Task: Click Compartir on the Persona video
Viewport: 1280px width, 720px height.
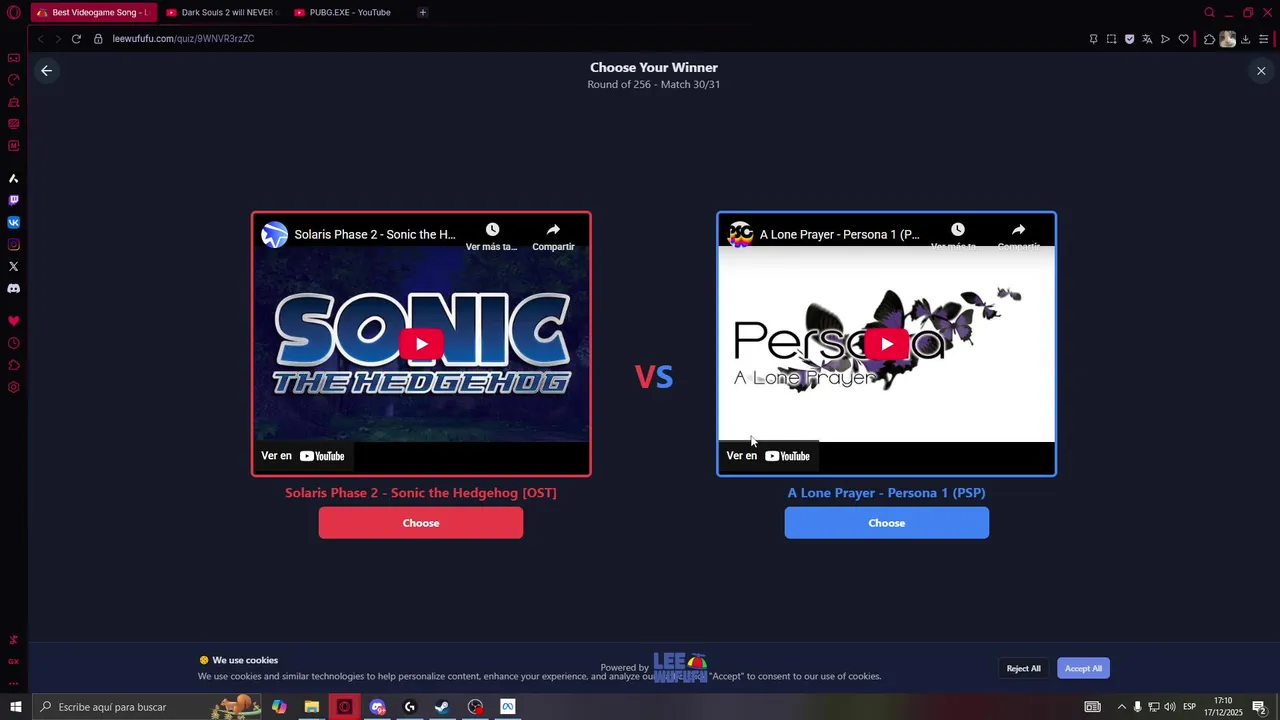Action: coord(1018,237)
